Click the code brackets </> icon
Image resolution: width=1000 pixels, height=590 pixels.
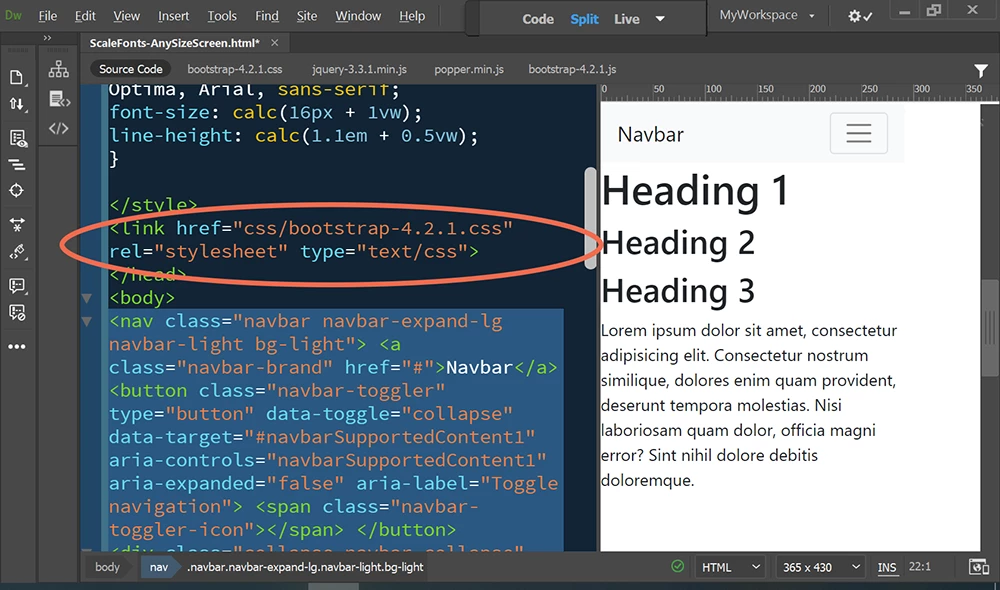point(59,128)
